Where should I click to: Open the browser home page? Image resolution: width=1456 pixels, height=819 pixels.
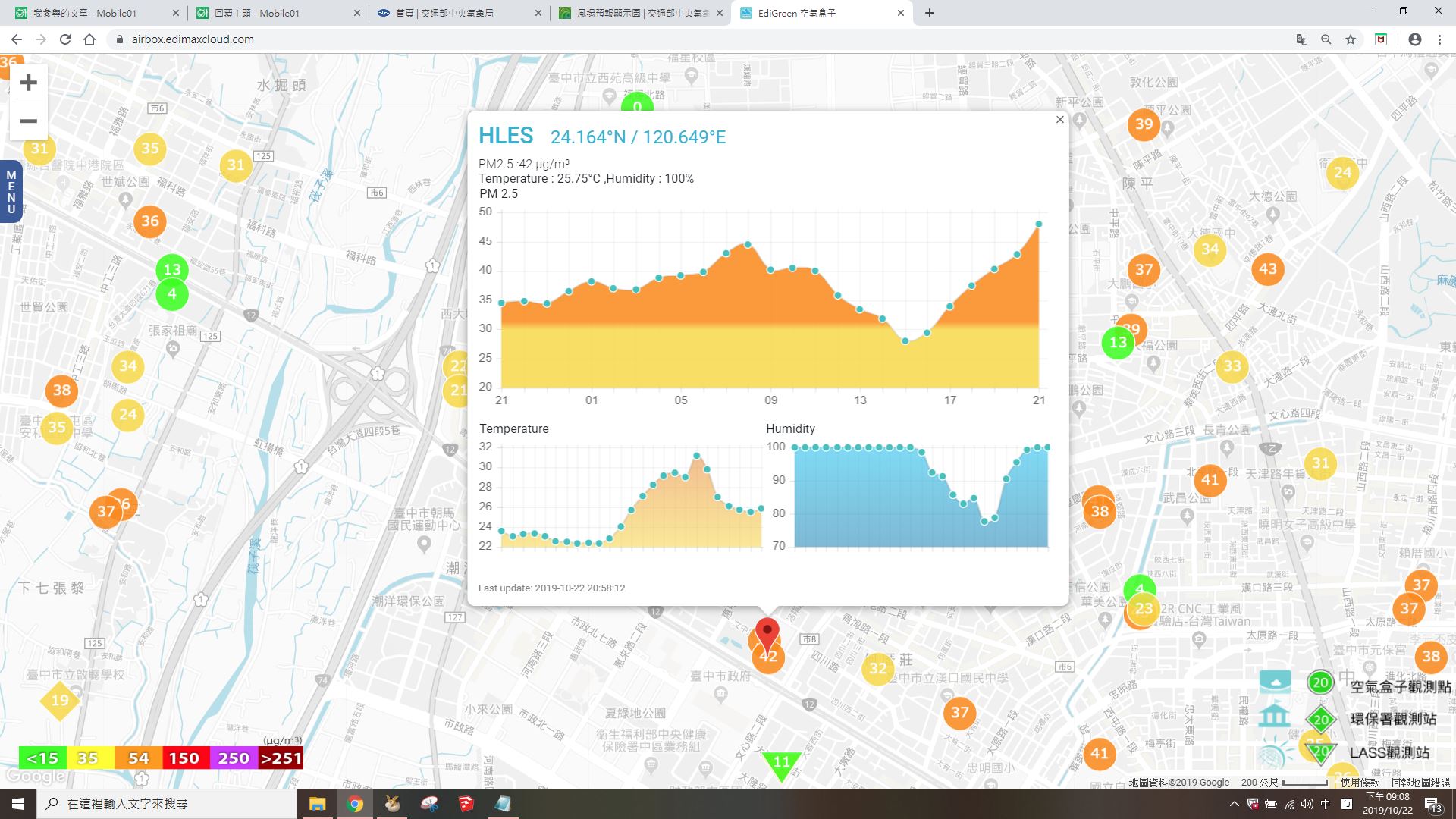pyautogui.click(x=89, y=39)
